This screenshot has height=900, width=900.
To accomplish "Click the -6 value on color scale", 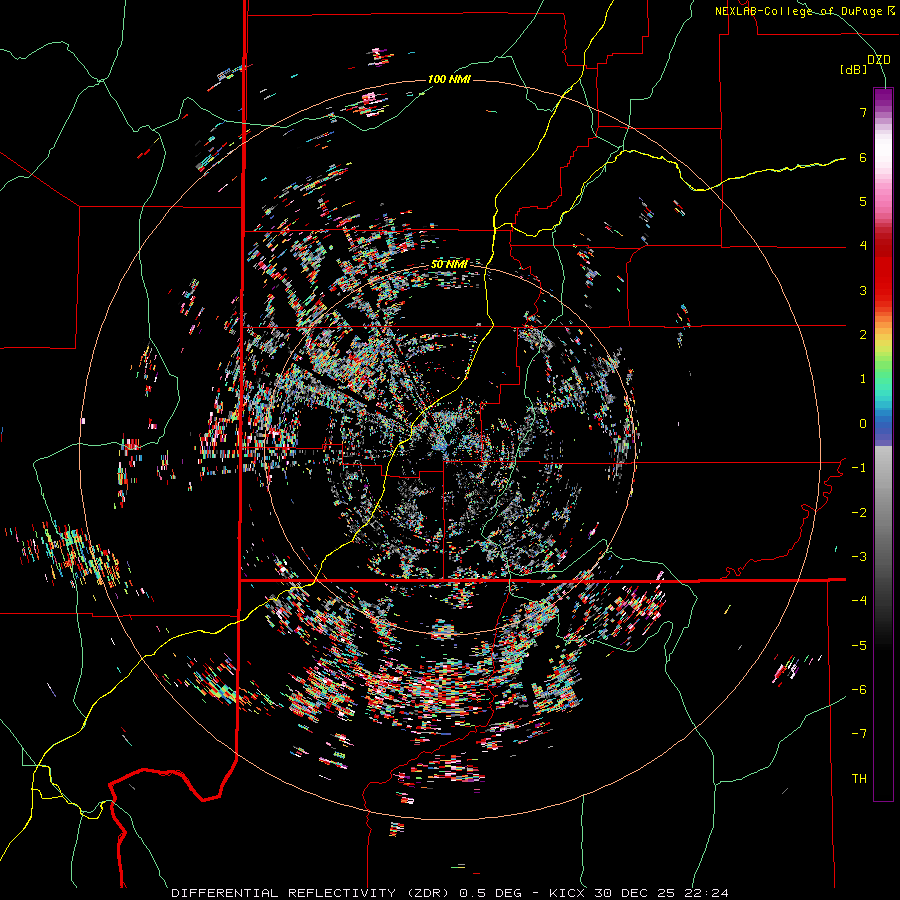I will click(859, 690).
